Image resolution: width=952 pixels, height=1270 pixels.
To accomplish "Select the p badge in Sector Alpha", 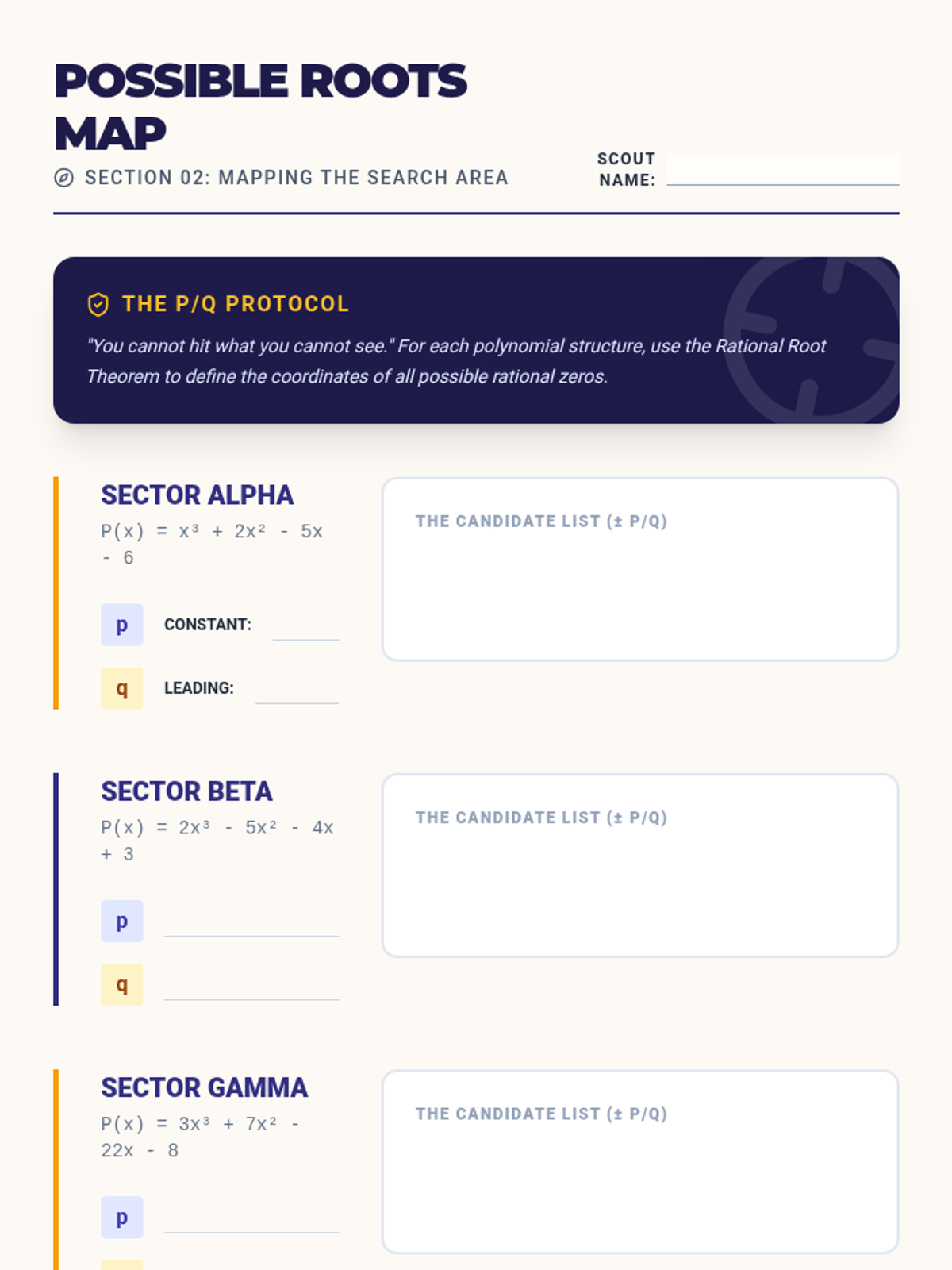I will click(x=121, y=625).
